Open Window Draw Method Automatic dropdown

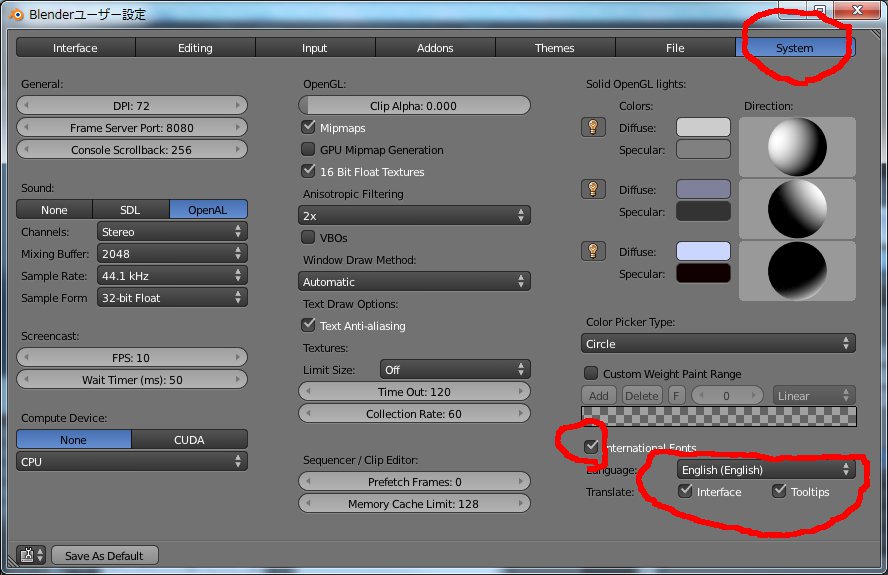414,281
